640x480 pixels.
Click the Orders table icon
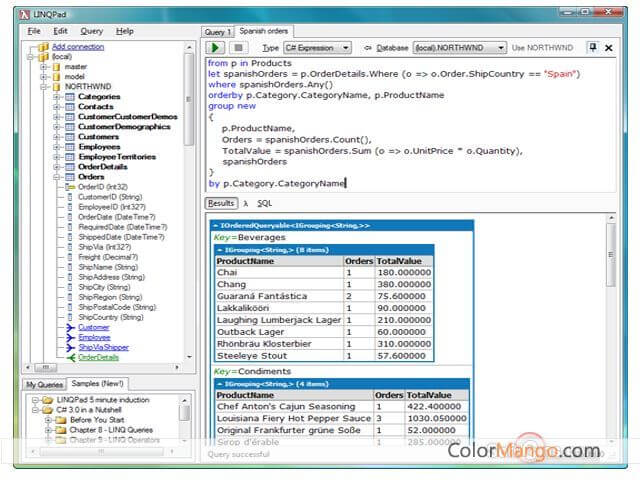(x=70, y=177)
